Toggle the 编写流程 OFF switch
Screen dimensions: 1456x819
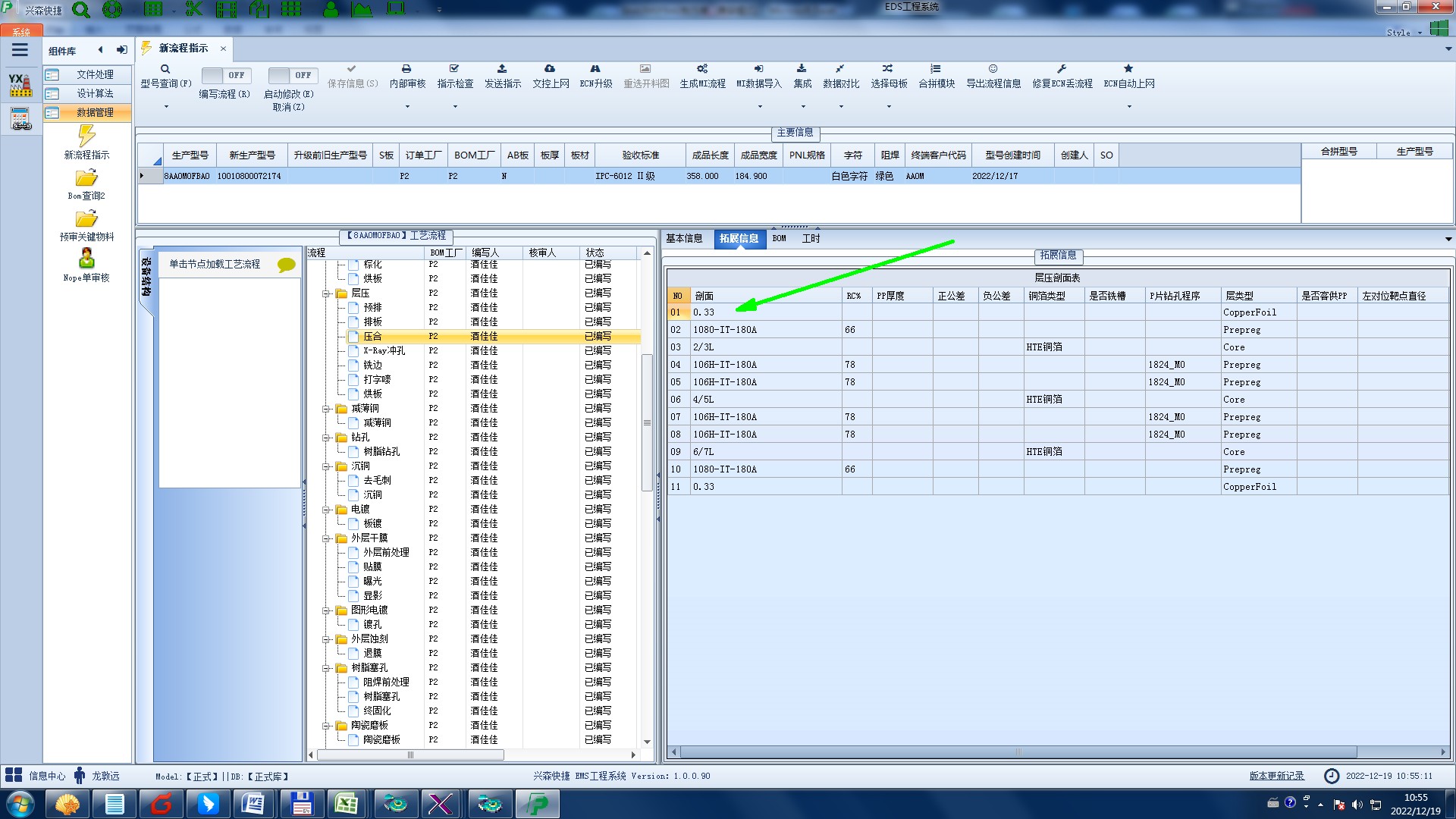pos(225,75)
